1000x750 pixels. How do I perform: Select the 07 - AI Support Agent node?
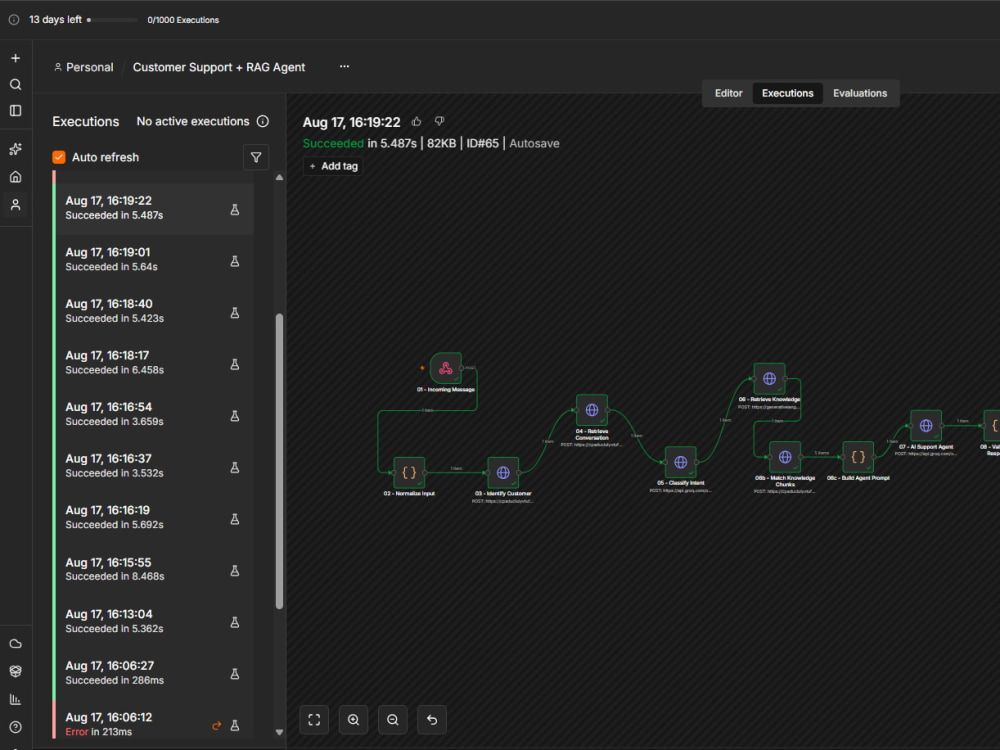coord(926,425)
